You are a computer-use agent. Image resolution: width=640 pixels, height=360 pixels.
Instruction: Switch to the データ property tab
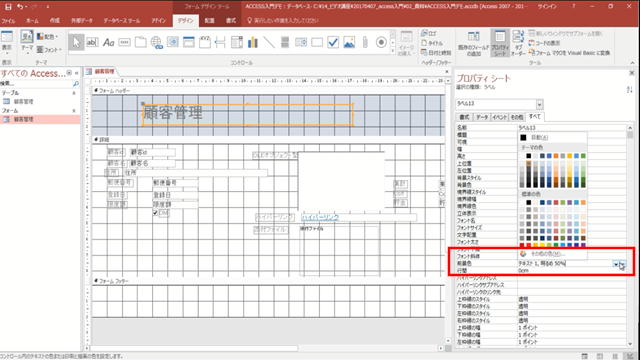click(482, 117)
